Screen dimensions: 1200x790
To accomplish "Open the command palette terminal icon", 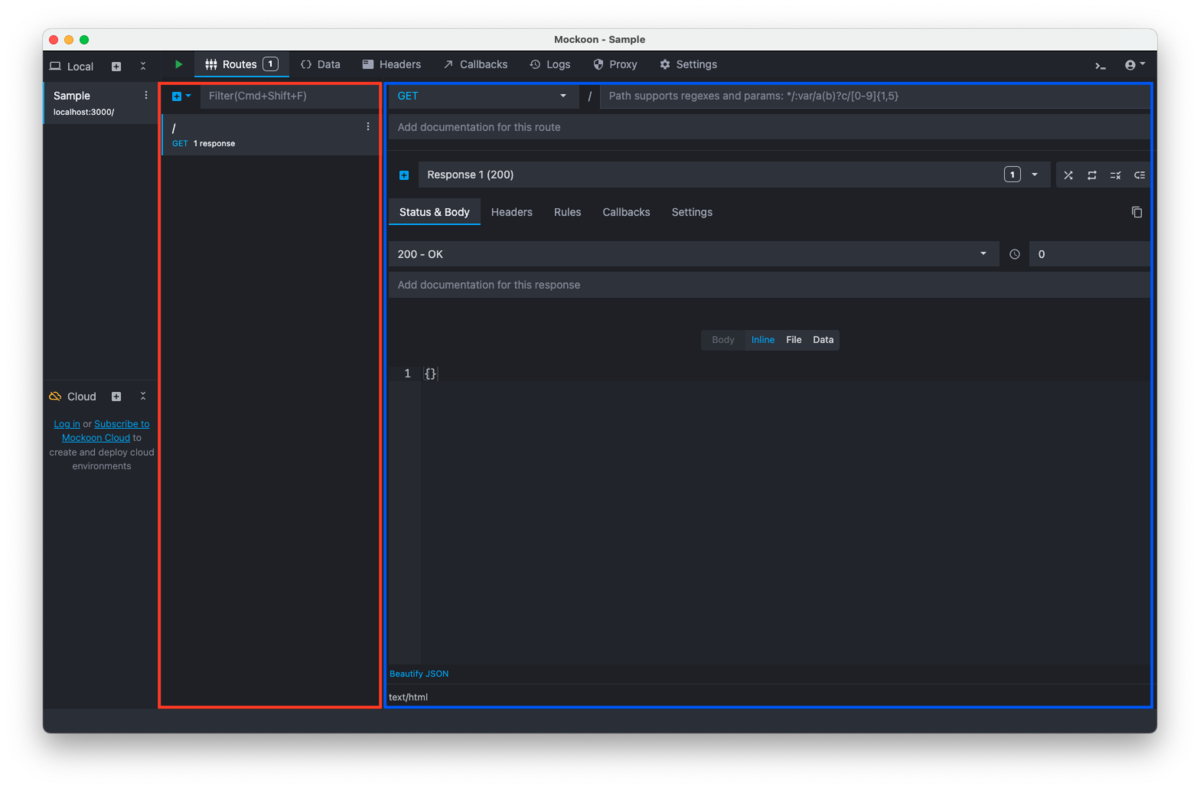I will pyautogui.click(x=1100, y=66).
